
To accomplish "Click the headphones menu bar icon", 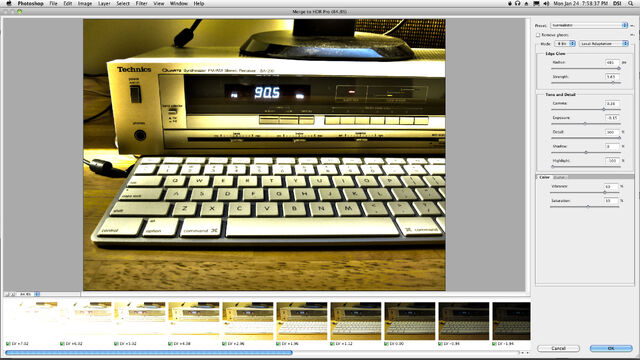I will tap(518, 3).
